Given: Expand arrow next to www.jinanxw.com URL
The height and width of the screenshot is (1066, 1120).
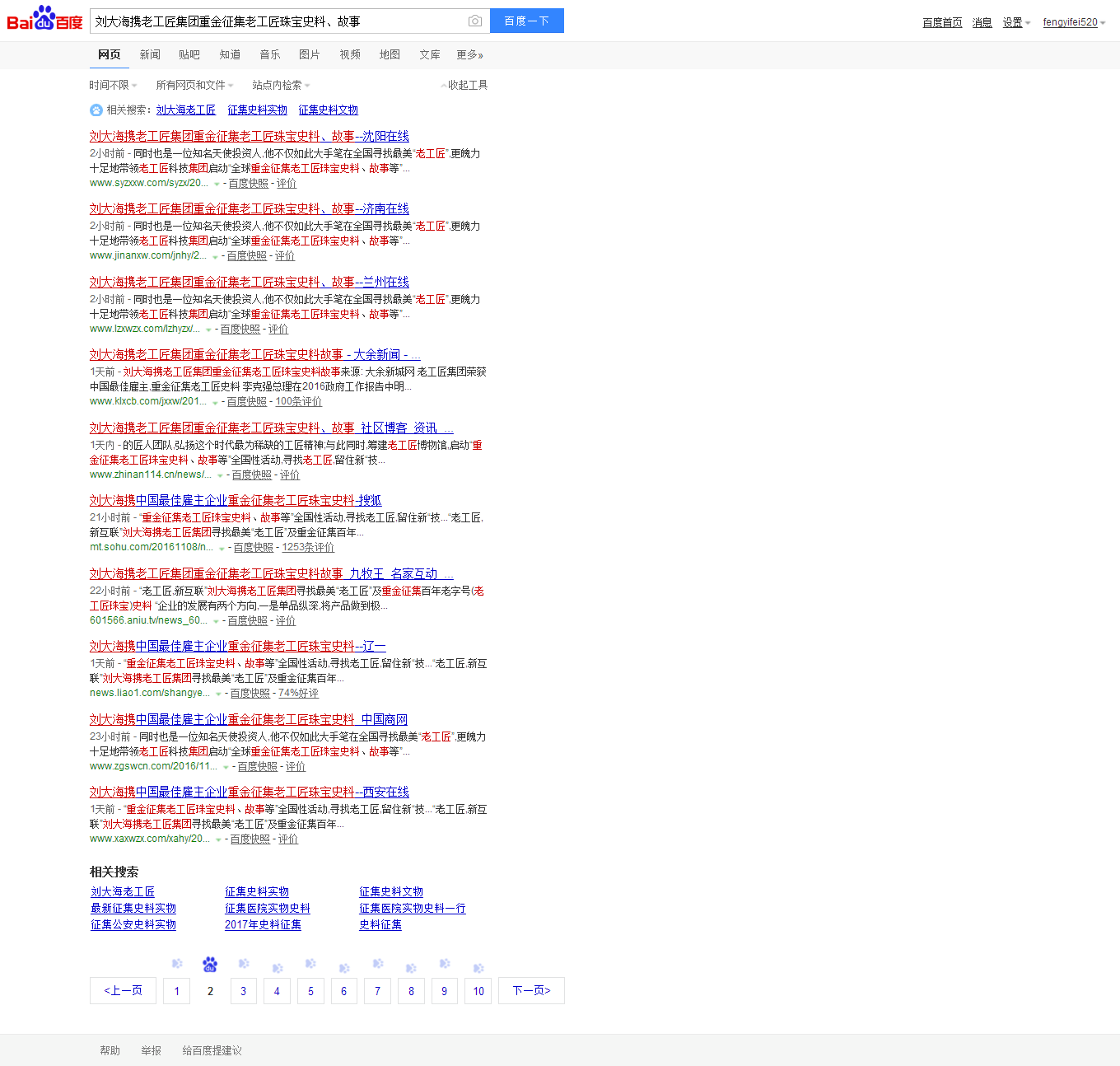Looking at the screenshot, I should (x=215, y=257).
